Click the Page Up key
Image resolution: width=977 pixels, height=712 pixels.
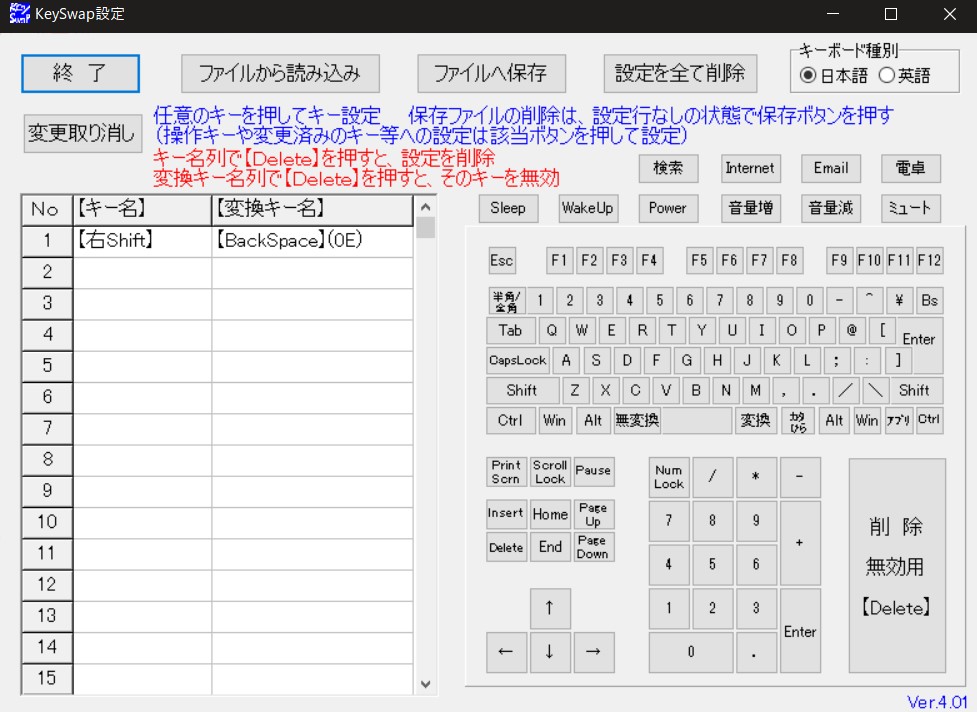click(x=593, y=514)
